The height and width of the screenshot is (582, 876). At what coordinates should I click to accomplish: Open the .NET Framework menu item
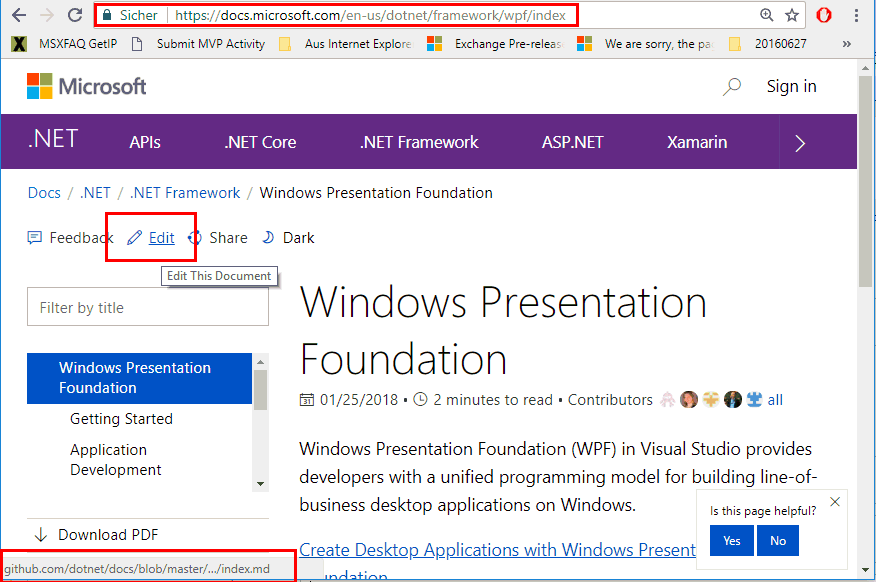(419, 142)
